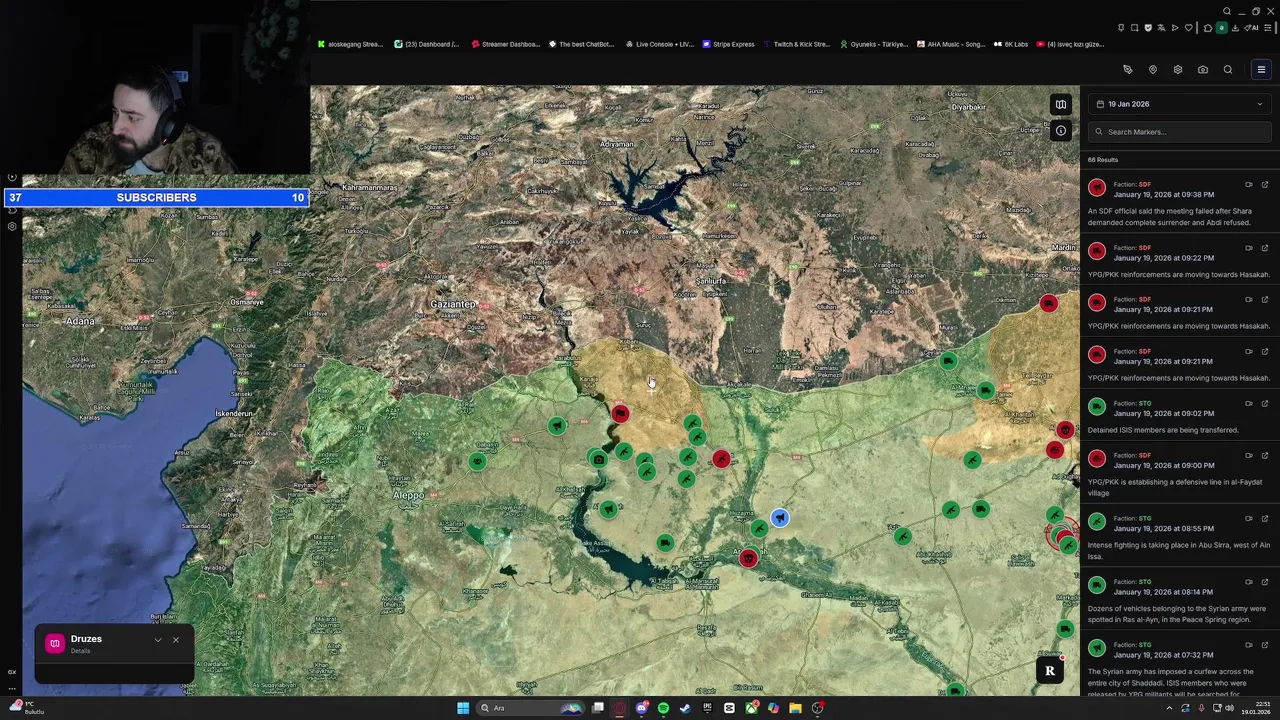The height and width of the screenshot is (720, 1280).
Task: Click the browser tab search magnifier icon
Action: click(x=1227, y=11)
